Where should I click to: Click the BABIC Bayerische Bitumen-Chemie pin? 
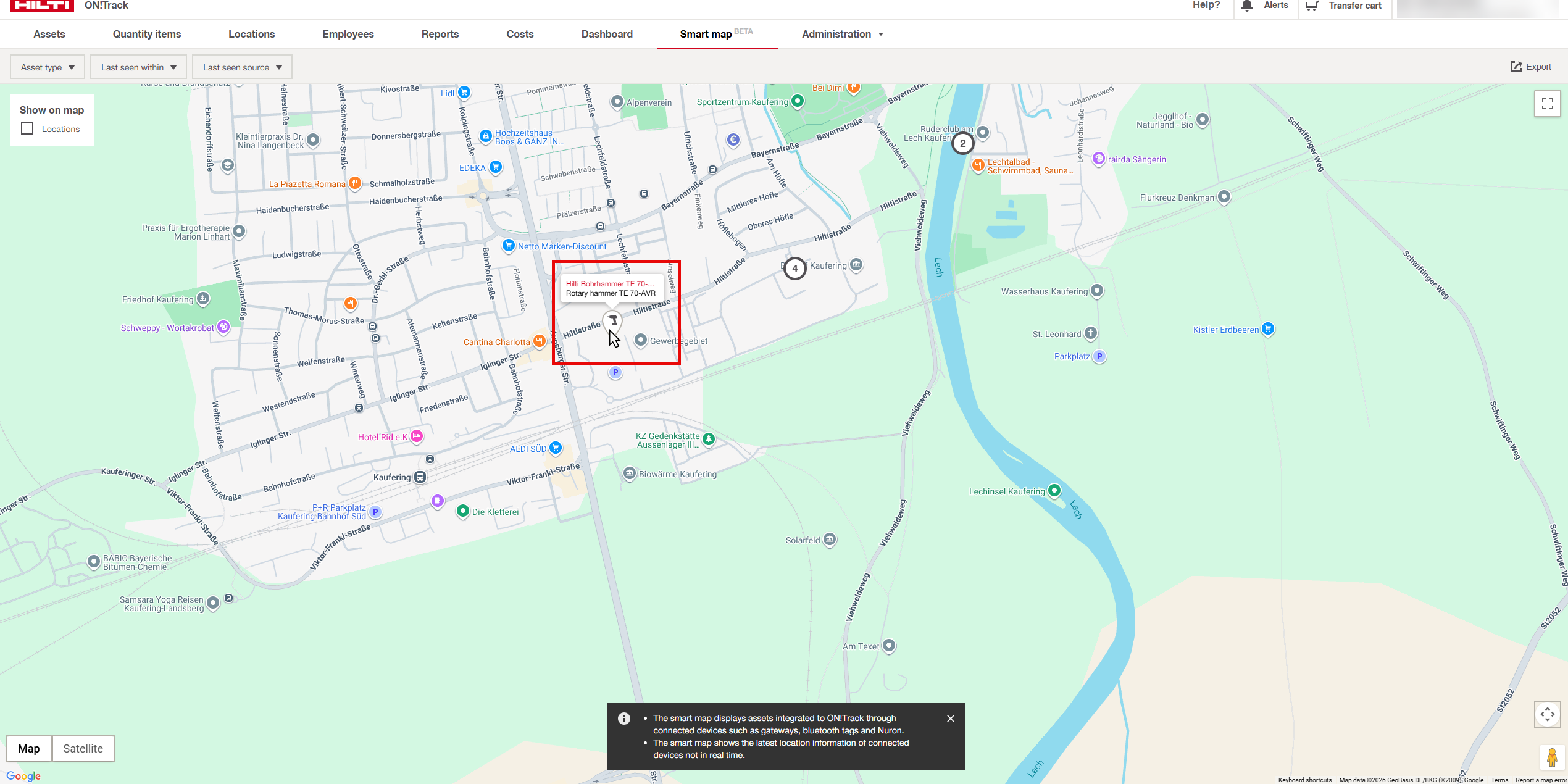93,561
